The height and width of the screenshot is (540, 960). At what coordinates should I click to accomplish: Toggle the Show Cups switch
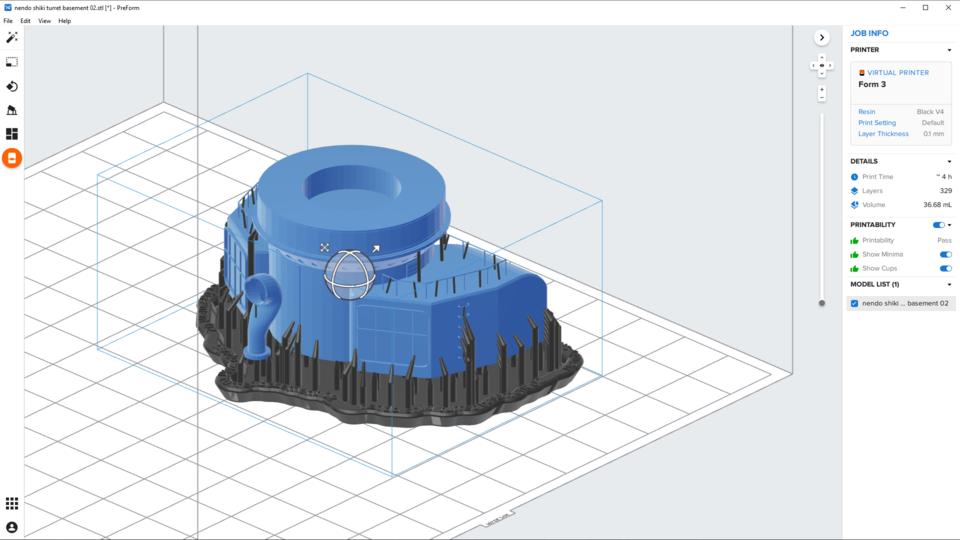click(x=946, y=268)
